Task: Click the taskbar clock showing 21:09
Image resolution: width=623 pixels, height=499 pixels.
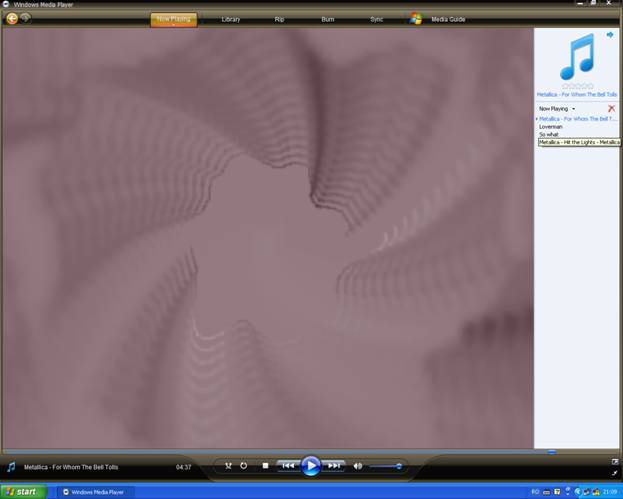Action: point(610,492)
